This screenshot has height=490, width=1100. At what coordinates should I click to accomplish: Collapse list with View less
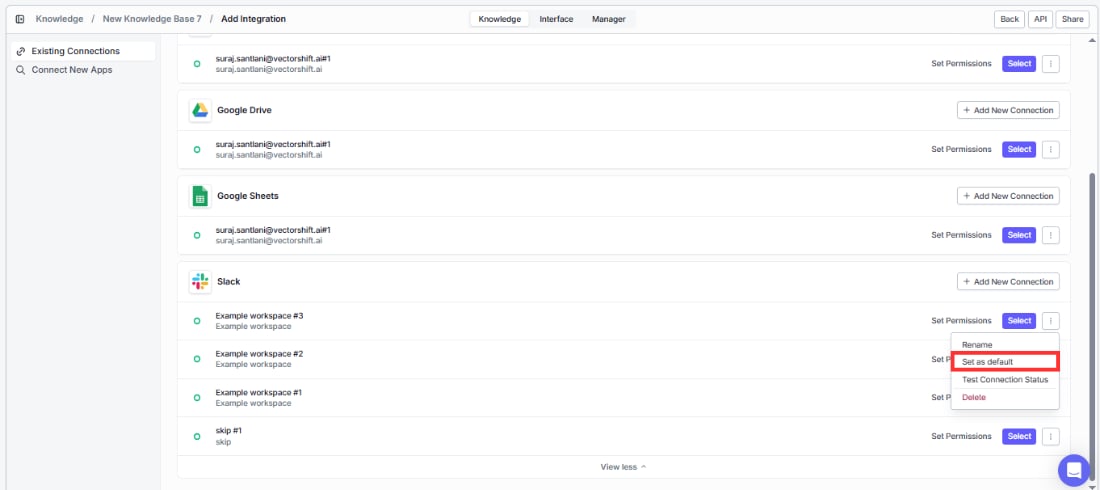[x=623, y=467]
